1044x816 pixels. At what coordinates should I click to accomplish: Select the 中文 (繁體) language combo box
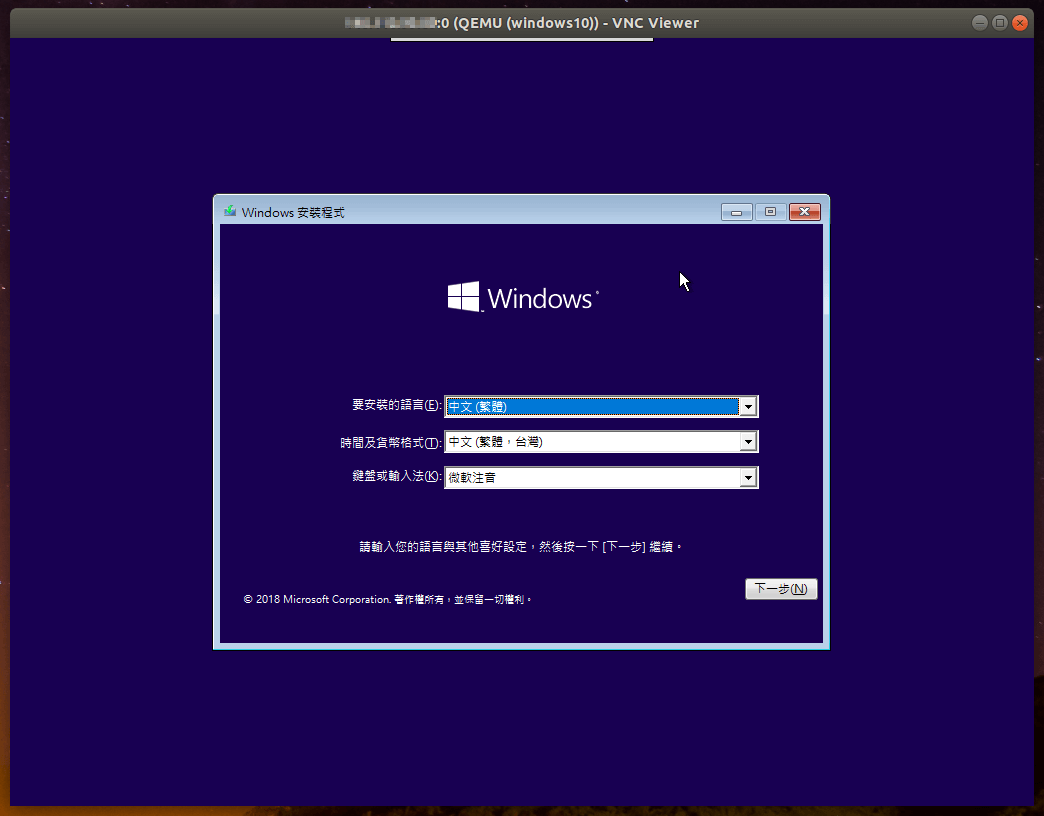click(x=590, y=406)
